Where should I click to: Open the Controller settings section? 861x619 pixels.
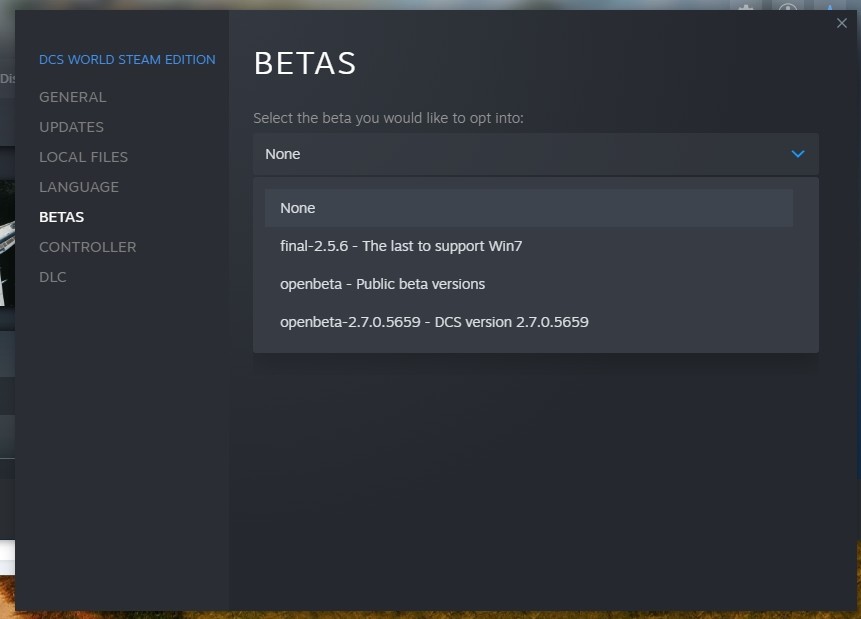tap(87, 247)
